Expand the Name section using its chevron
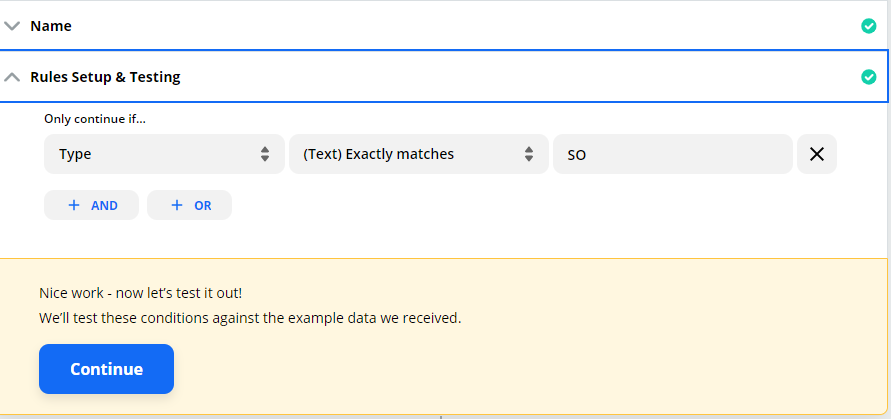 tap(12, 26)
